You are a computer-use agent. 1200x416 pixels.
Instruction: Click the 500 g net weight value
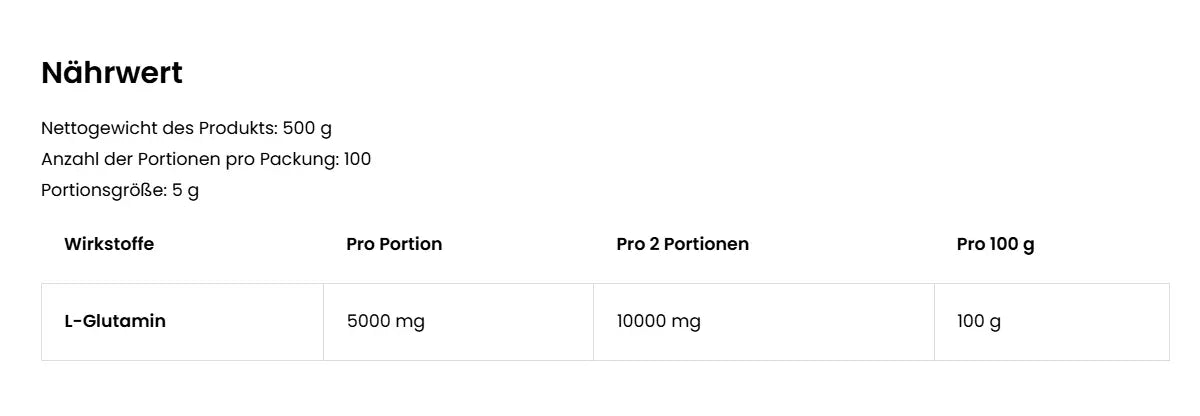307,128
